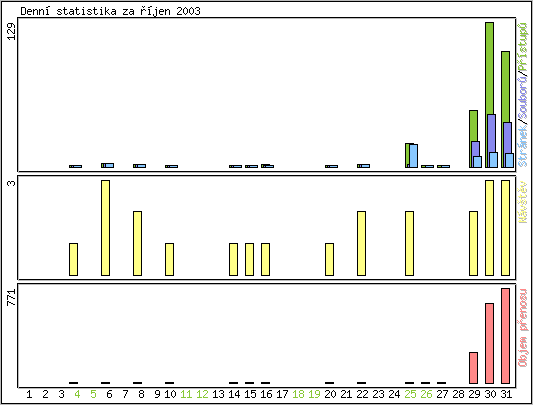Screen dimensions: 533x405
Task: Click the chart title "Denní statistika za říjen 2003"
Action: [110, 11]
